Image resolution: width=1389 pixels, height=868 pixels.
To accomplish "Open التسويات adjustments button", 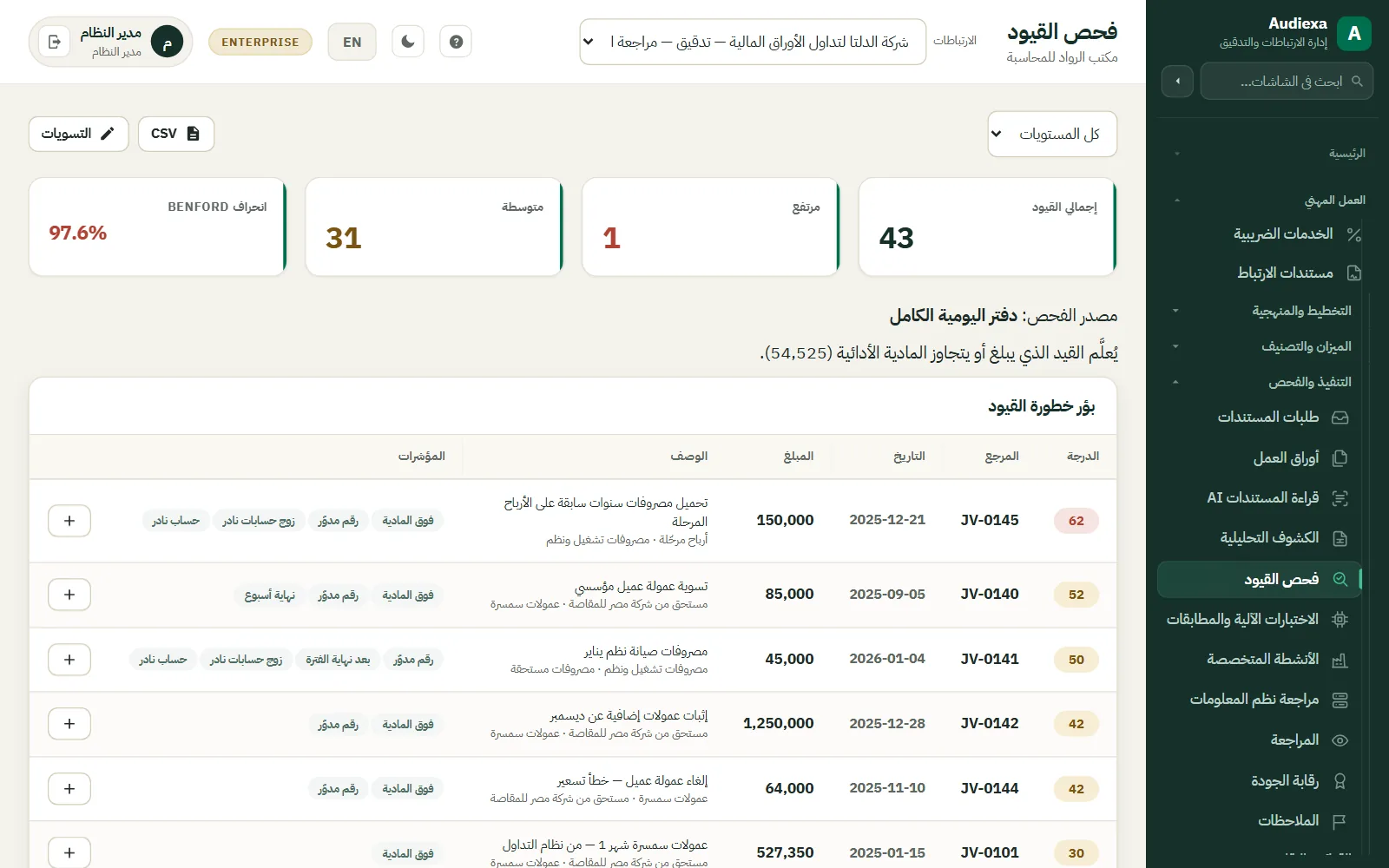I will [78, 134].
